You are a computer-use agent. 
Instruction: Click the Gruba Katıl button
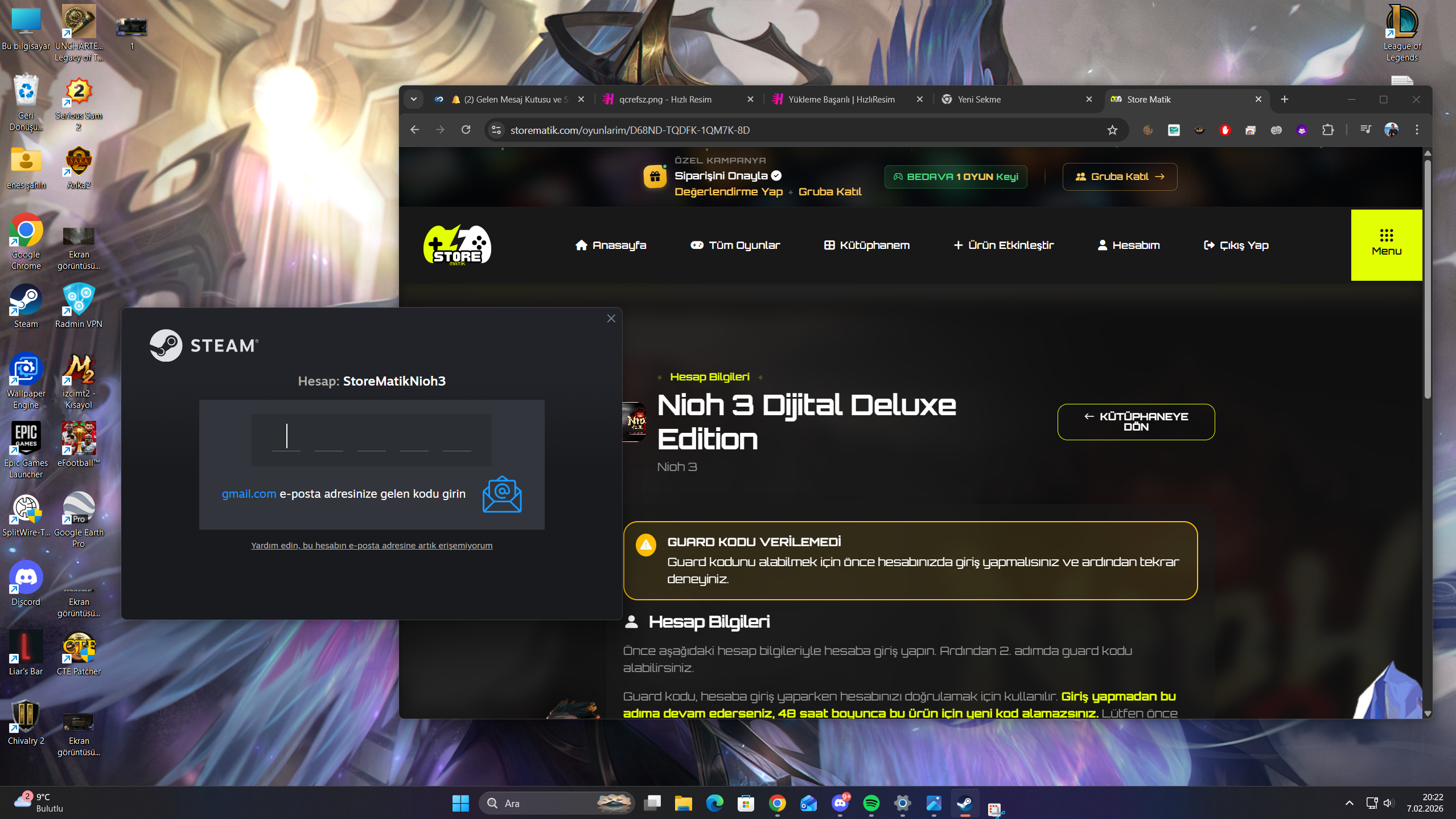[1120, 177]
